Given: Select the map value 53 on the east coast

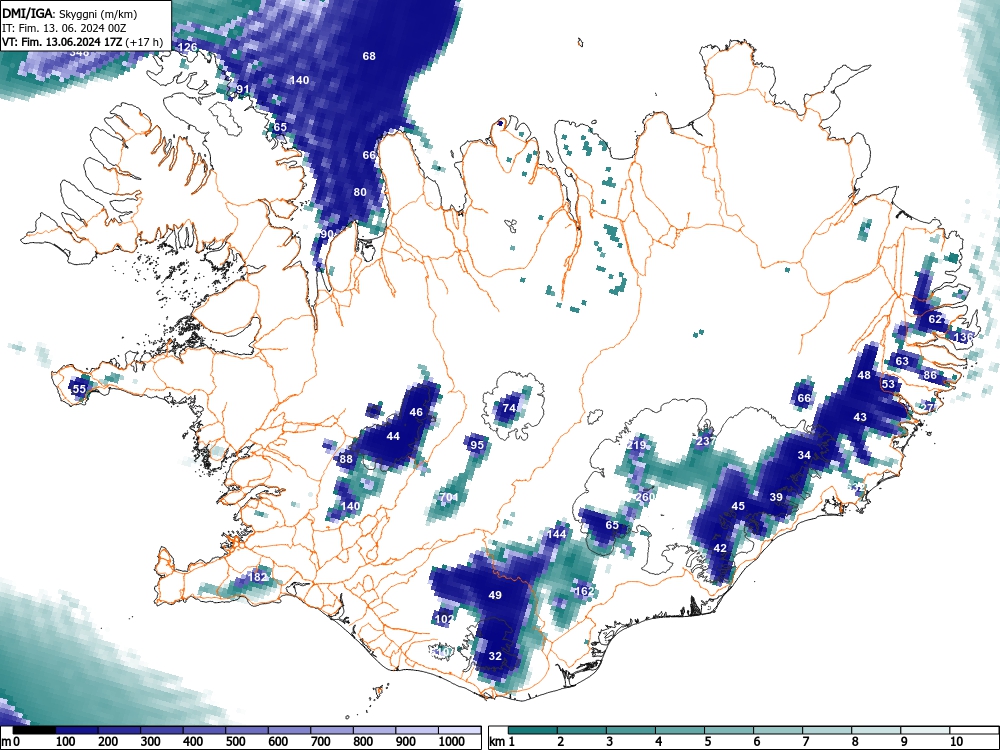Looking at the screenshot, I should point(888,384).
